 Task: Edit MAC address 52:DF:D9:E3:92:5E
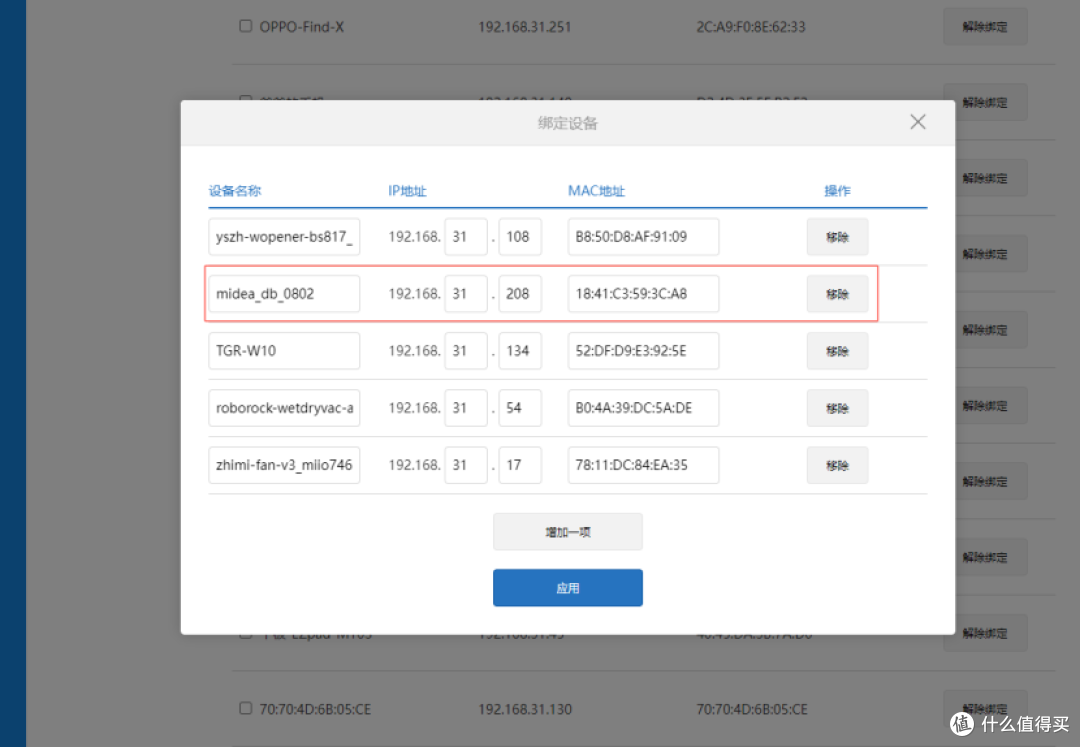[643, 351]
